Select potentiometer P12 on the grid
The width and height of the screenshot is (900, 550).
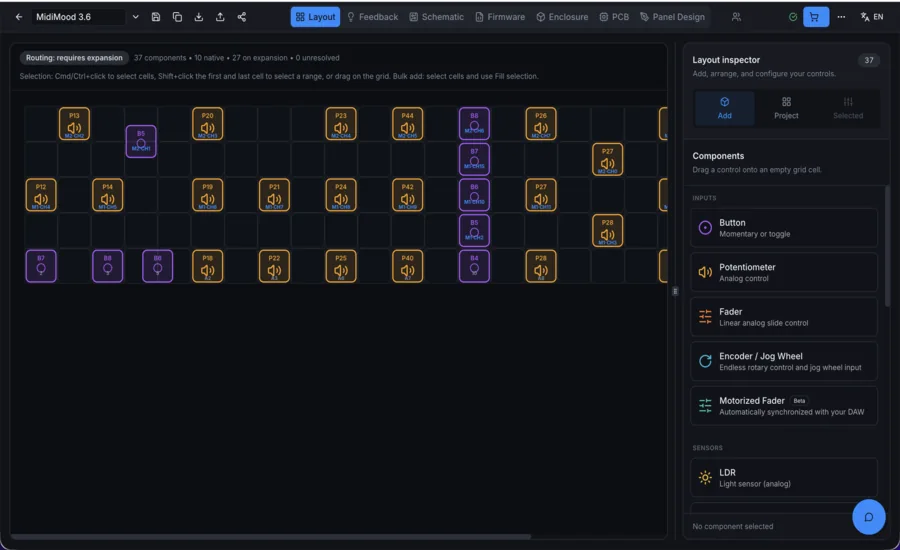[x=41, y=195]
